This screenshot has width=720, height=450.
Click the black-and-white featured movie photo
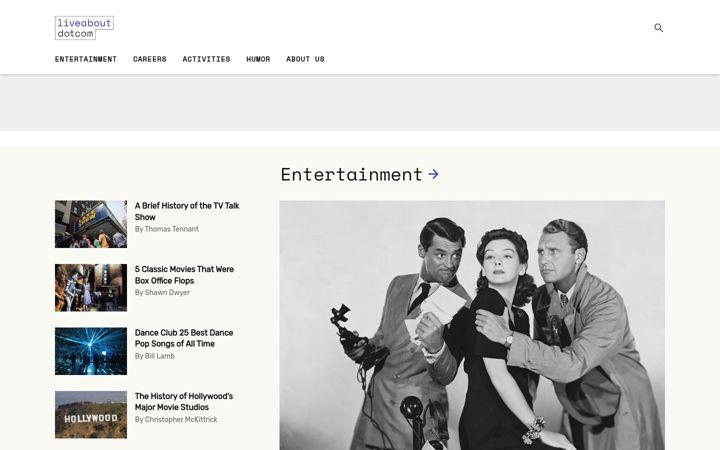(472, 325)
